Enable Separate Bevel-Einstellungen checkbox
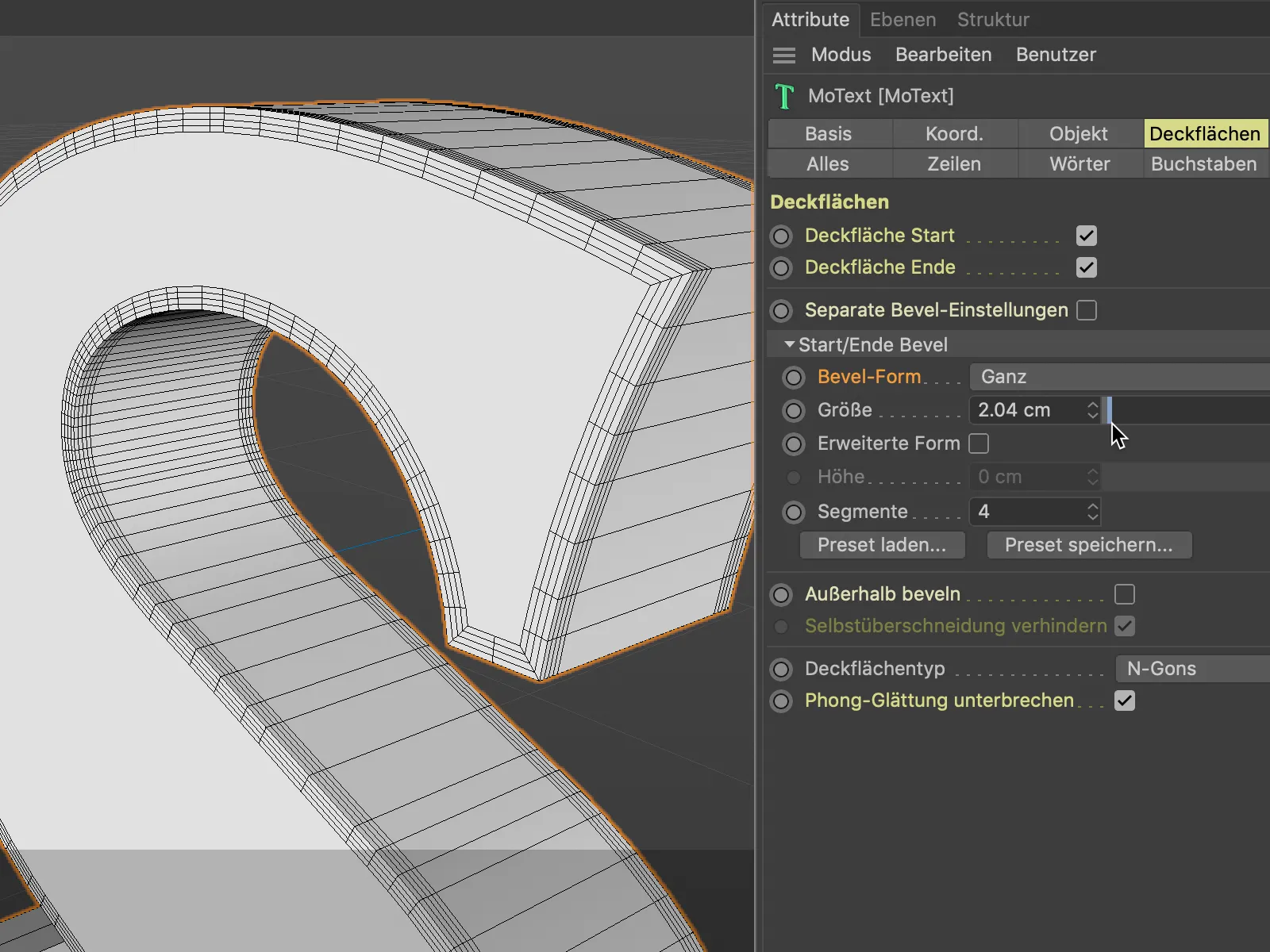 point(1087,310)
